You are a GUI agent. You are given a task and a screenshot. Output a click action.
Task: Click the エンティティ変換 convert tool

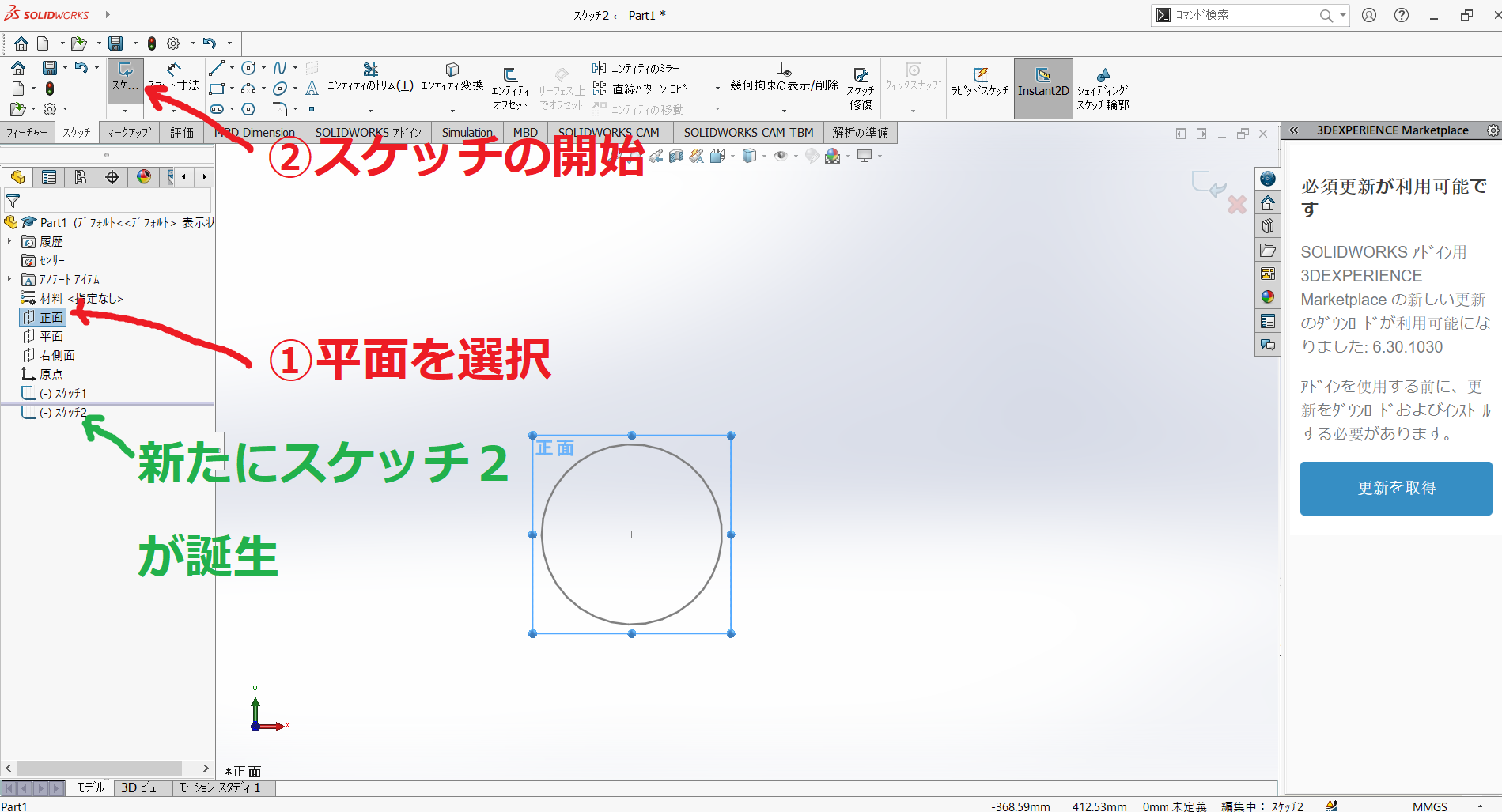click(x=452, y=77)
